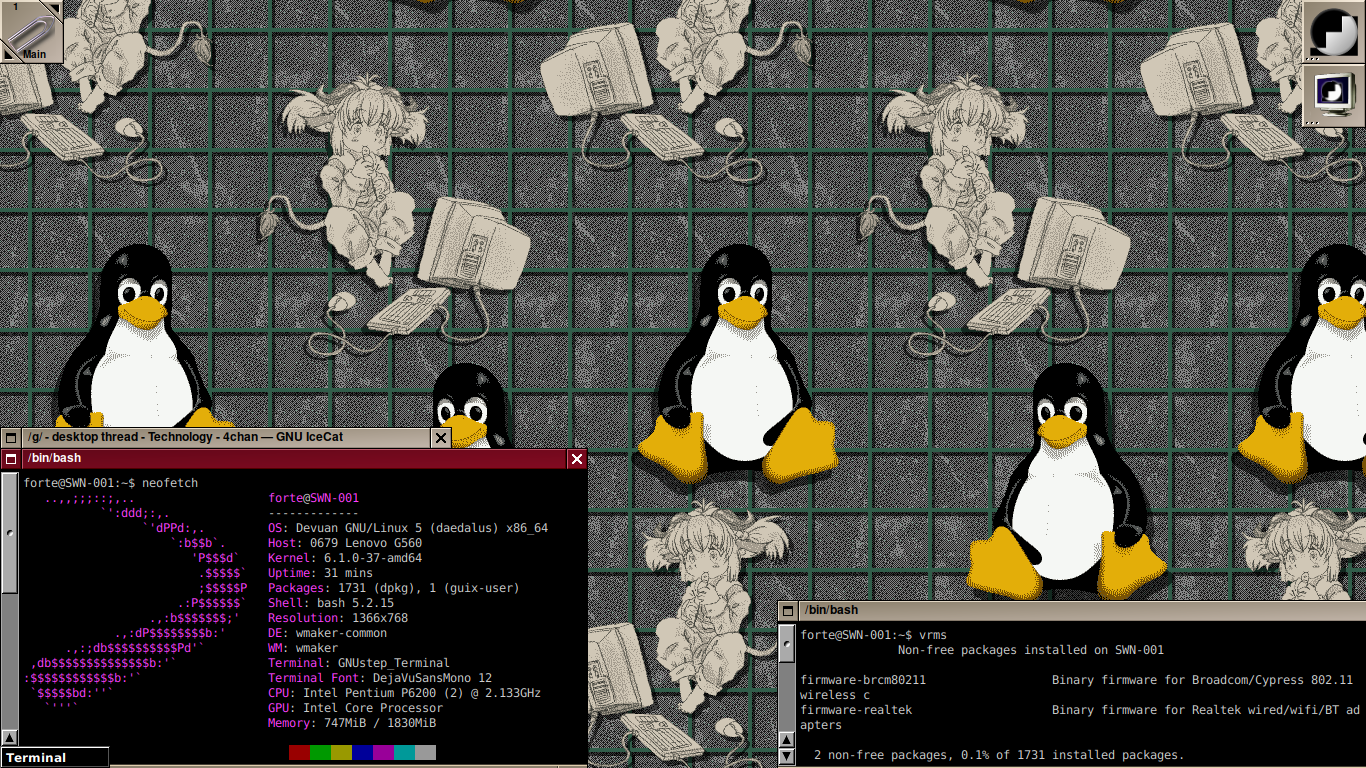
Task: Miniaturize the neofetch /bin/bash terminal window
Action: (x=11, y=459)
